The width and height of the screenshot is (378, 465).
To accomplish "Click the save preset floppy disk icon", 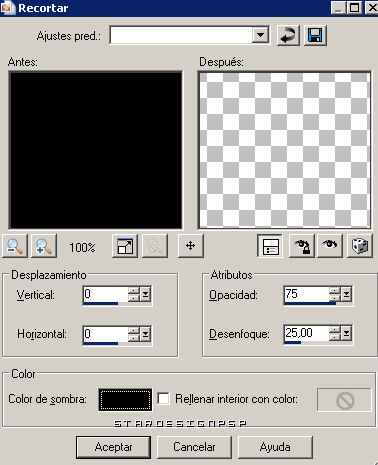I will click(315, 35).
